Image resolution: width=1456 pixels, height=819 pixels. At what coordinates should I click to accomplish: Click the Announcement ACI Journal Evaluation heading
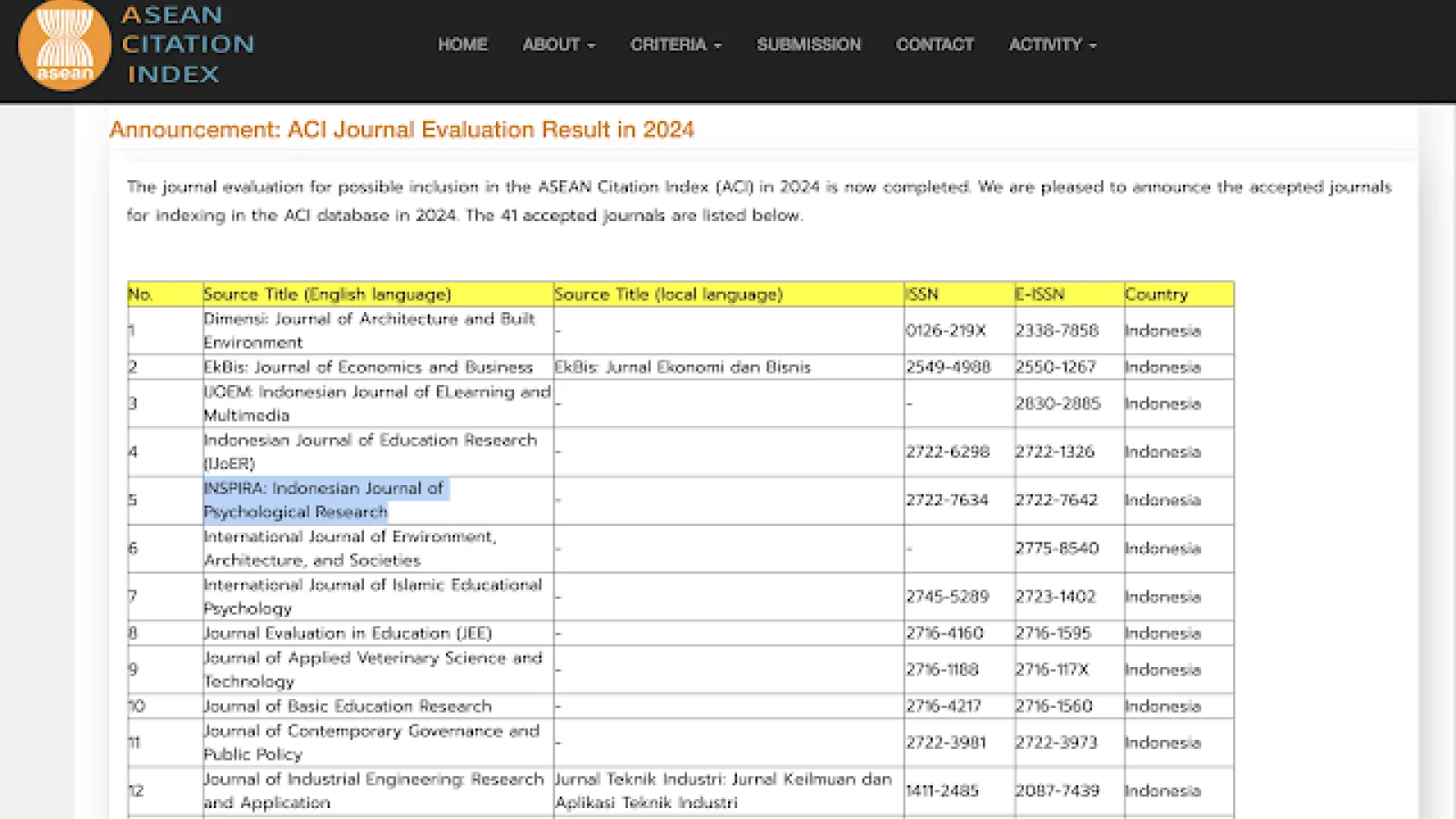click(401, 129)
